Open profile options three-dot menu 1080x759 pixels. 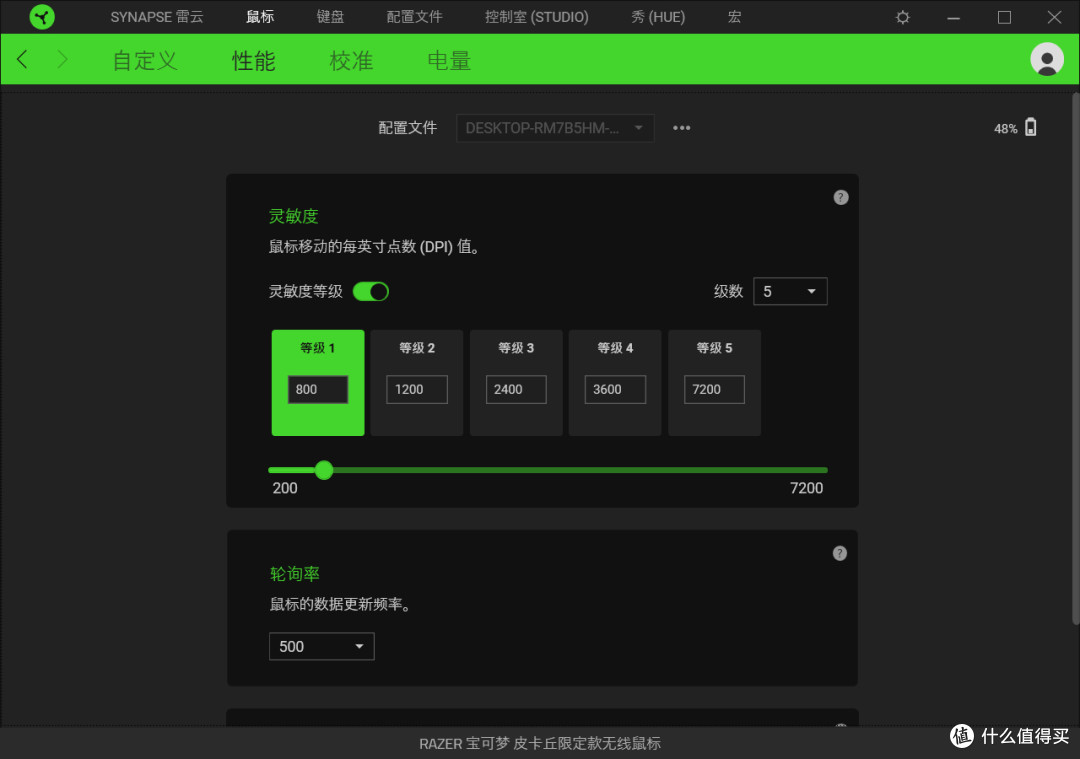pos(681,128)
